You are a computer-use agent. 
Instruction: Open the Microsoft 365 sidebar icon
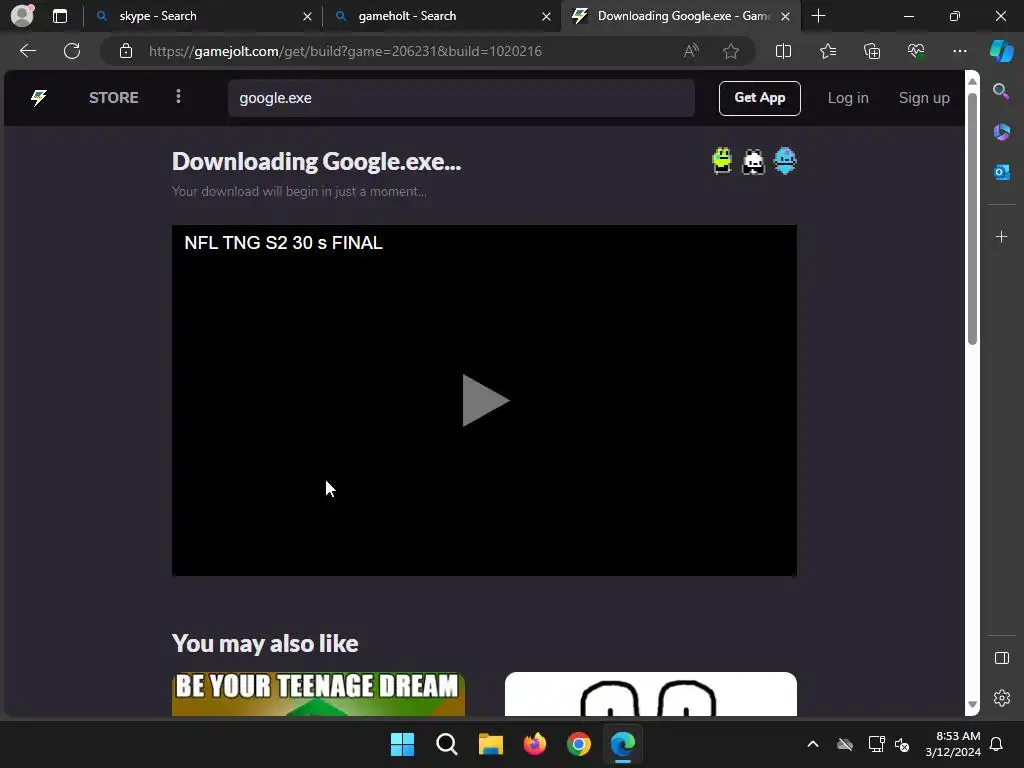coord(1001,132)
